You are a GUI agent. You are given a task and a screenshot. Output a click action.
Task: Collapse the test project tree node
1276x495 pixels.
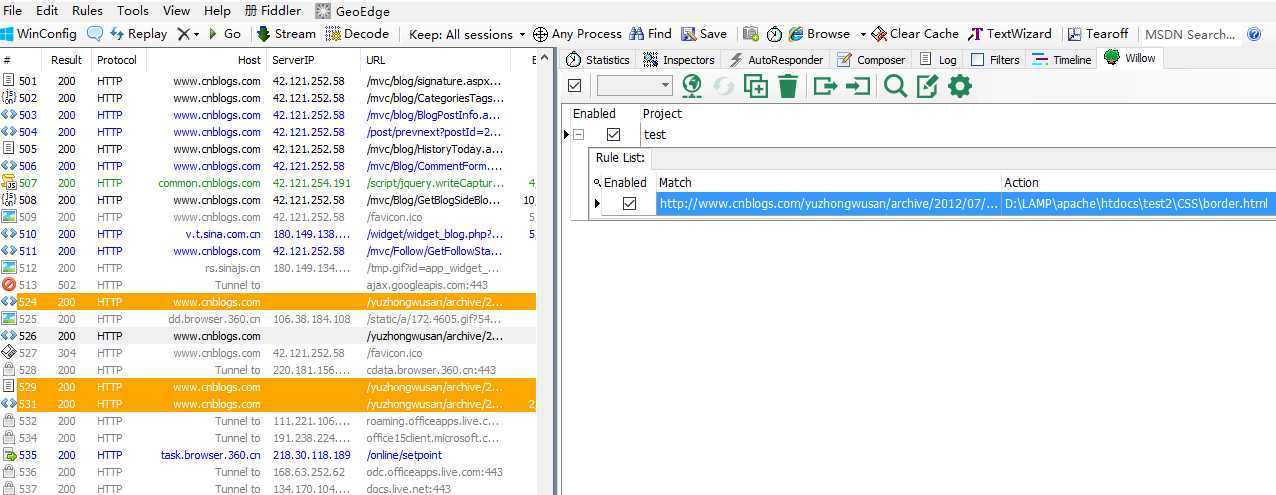[x=579, y=134]
